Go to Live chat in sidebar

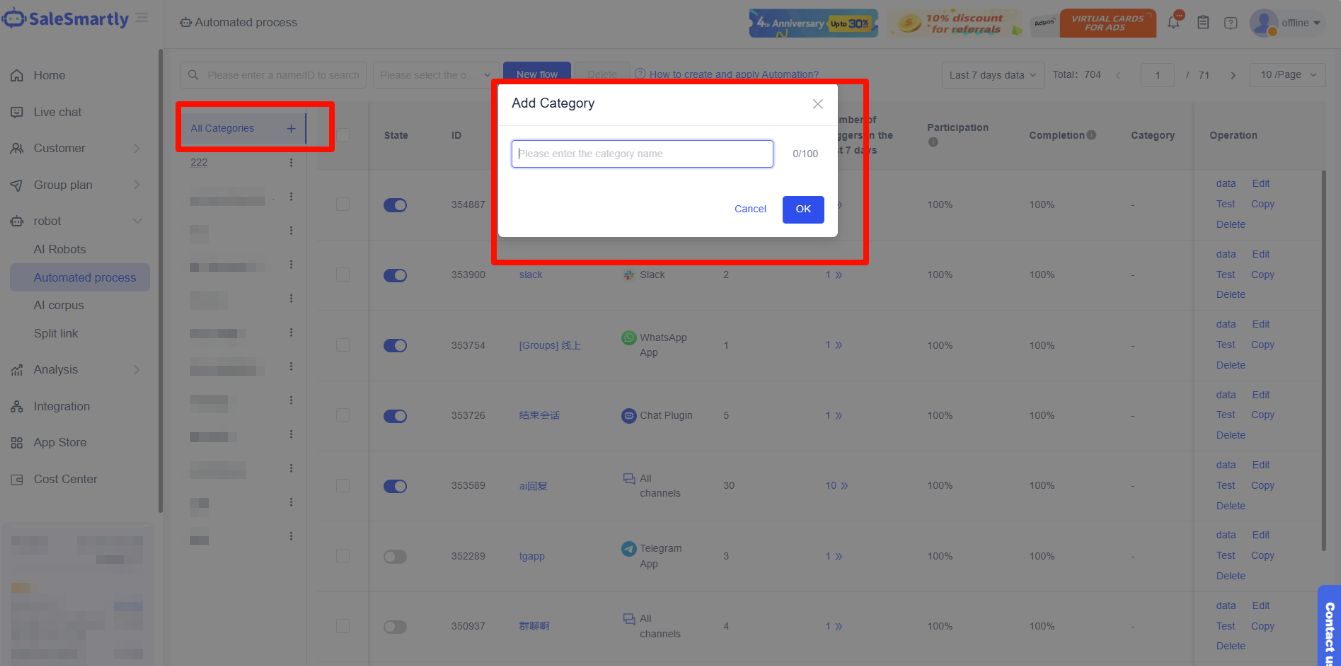tap(58, 112)
